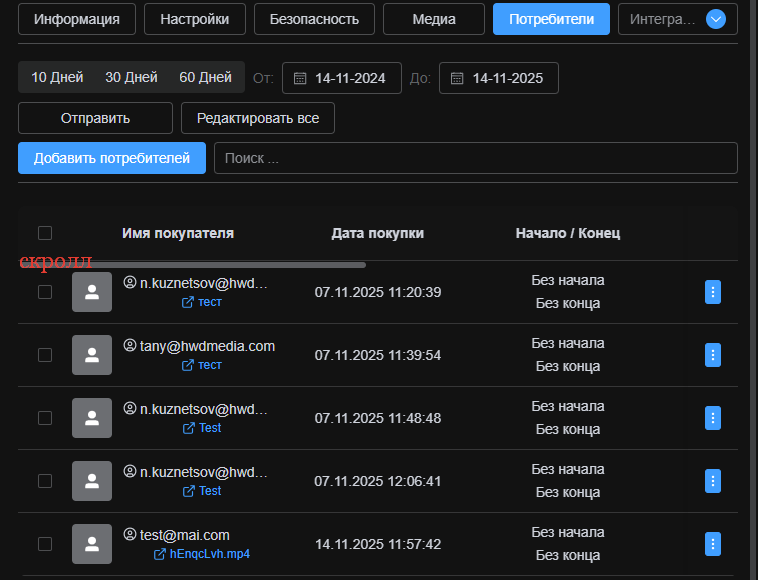Open the До date picker 14-11-2025
Image resolution: width=758 pixels, height=580 pixels.
[499, 78]
